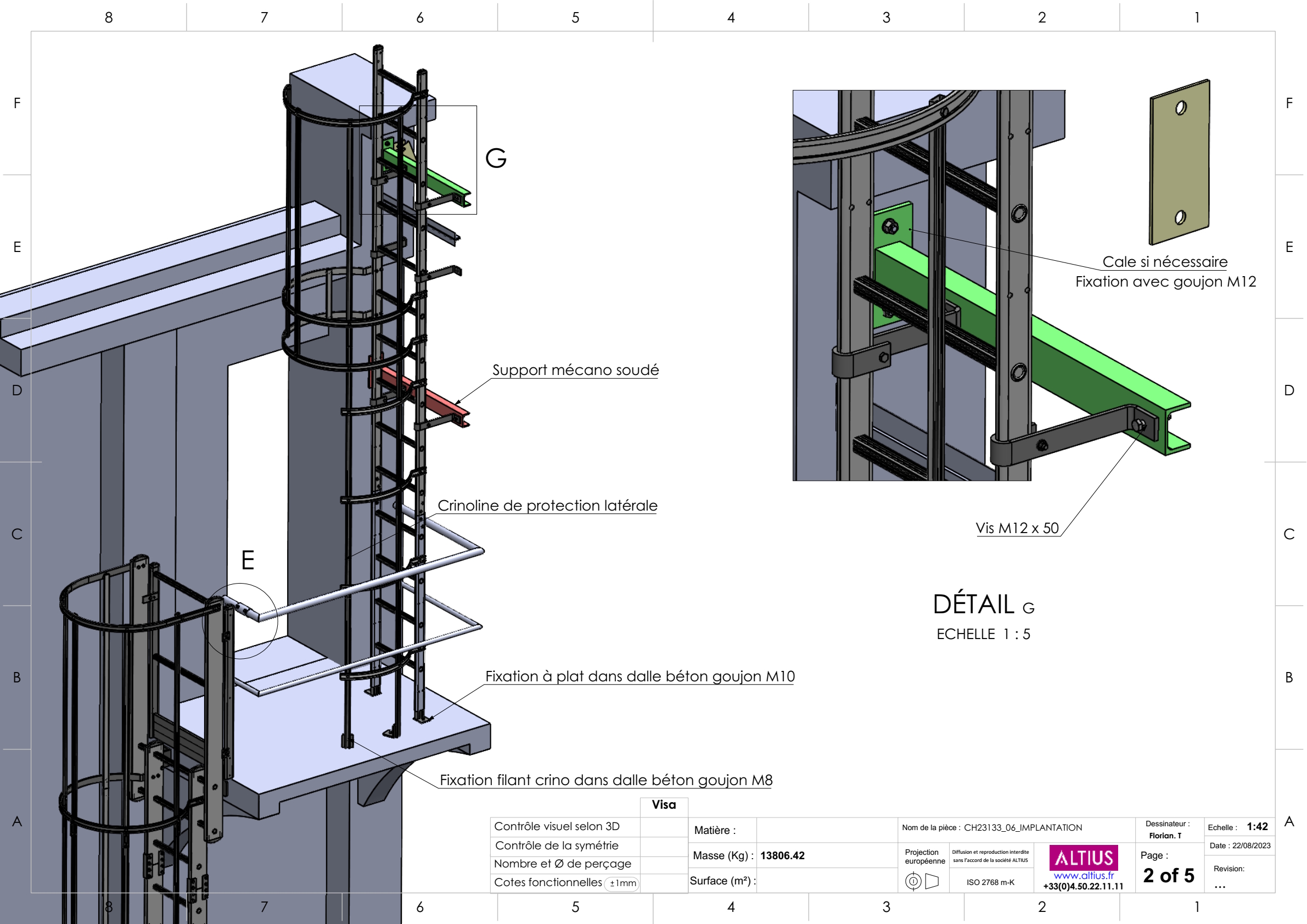Click the 'Revision:' label

pyautogui.click(x=1229, y=869)
